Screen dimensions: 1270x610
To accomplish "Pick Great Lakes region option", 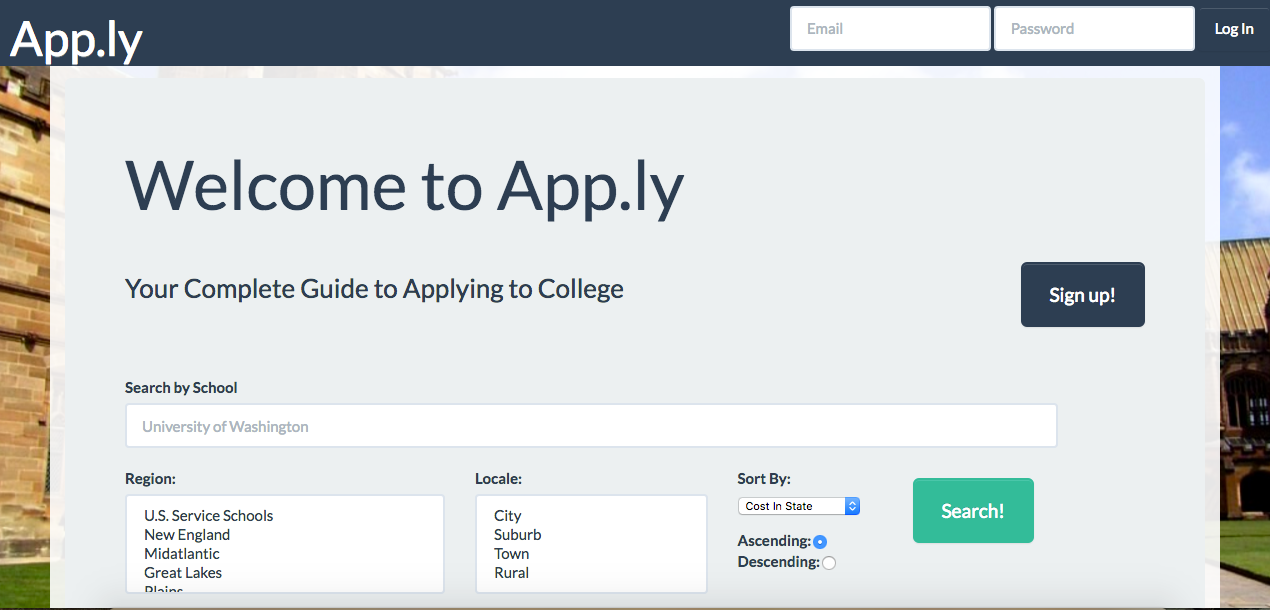I will pos(183,573).
